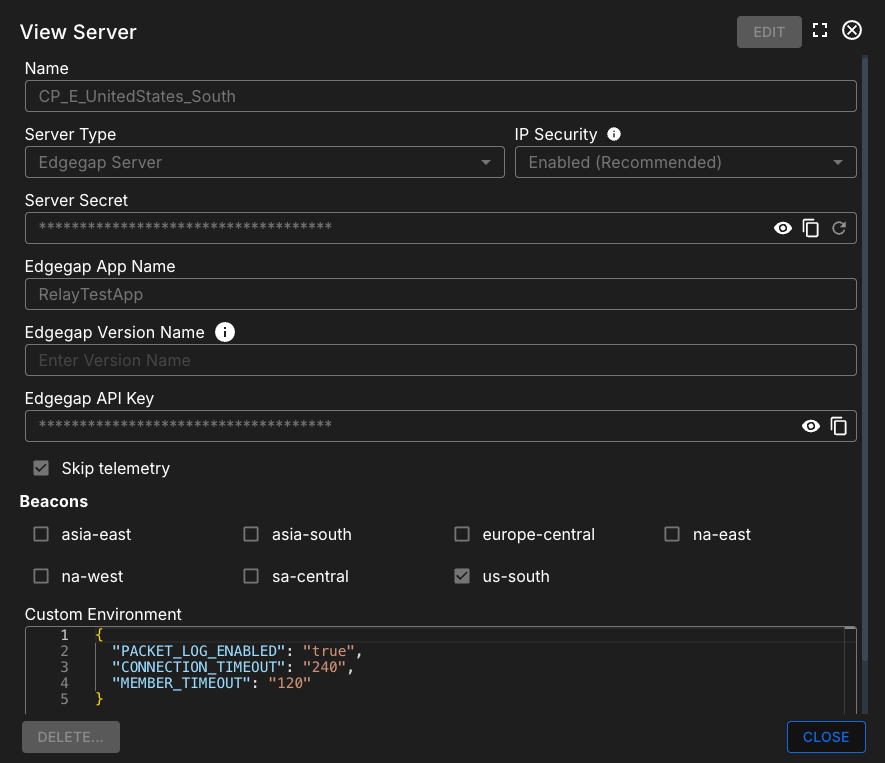Enable the na-east beacon
The width and height of the screenshot is (885, 763).
(672, 534)
